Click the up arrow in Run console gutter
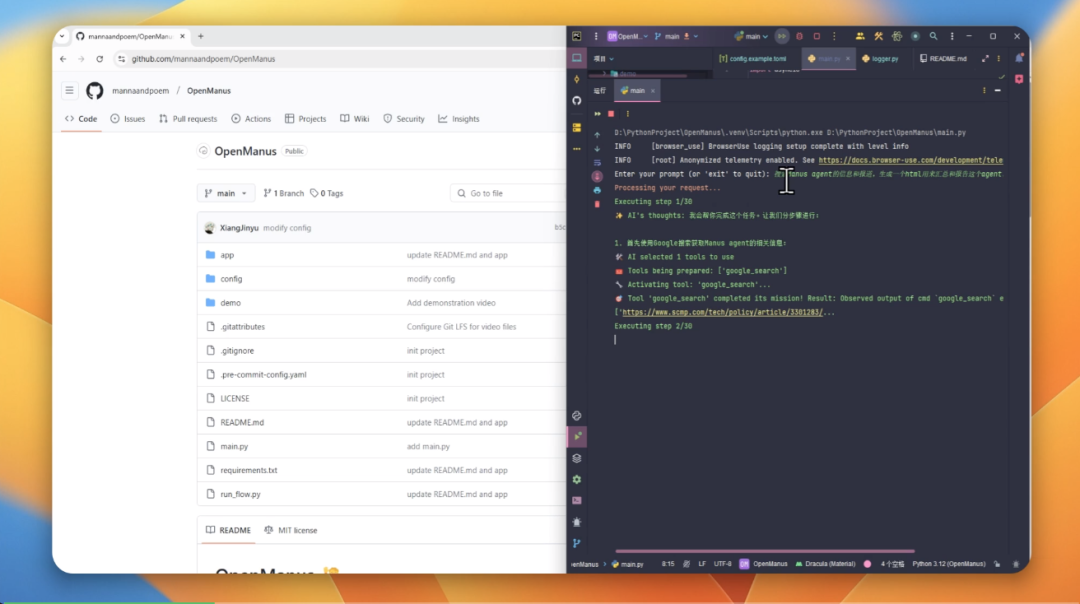 (x=598, y=135)
